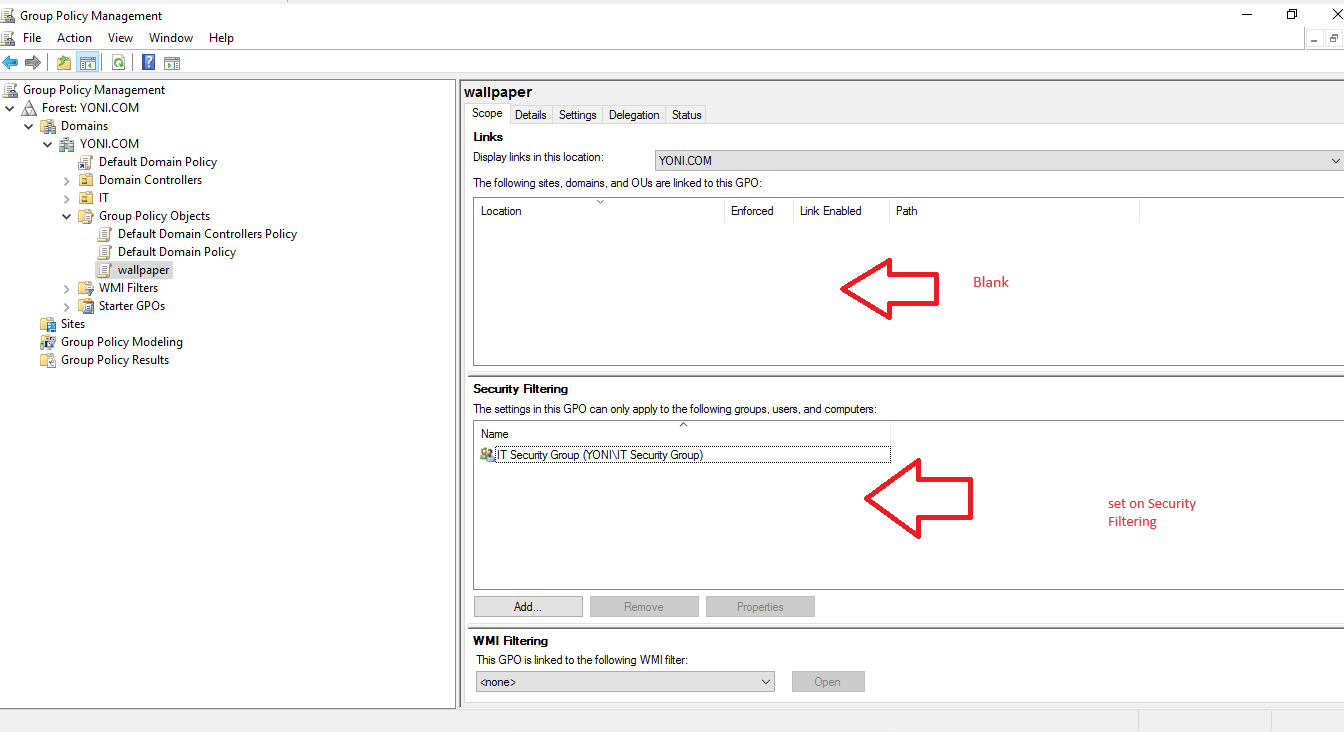The width and height of the screenshot is (1344, 732).
Task: Toggle the Show/Hide Action Pane icon
Action: point(172,62)
